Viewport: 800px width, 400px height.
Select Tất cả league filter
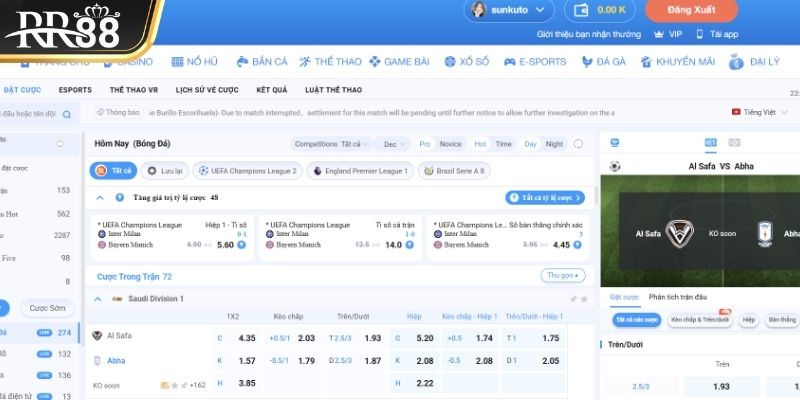pos(113,171)
